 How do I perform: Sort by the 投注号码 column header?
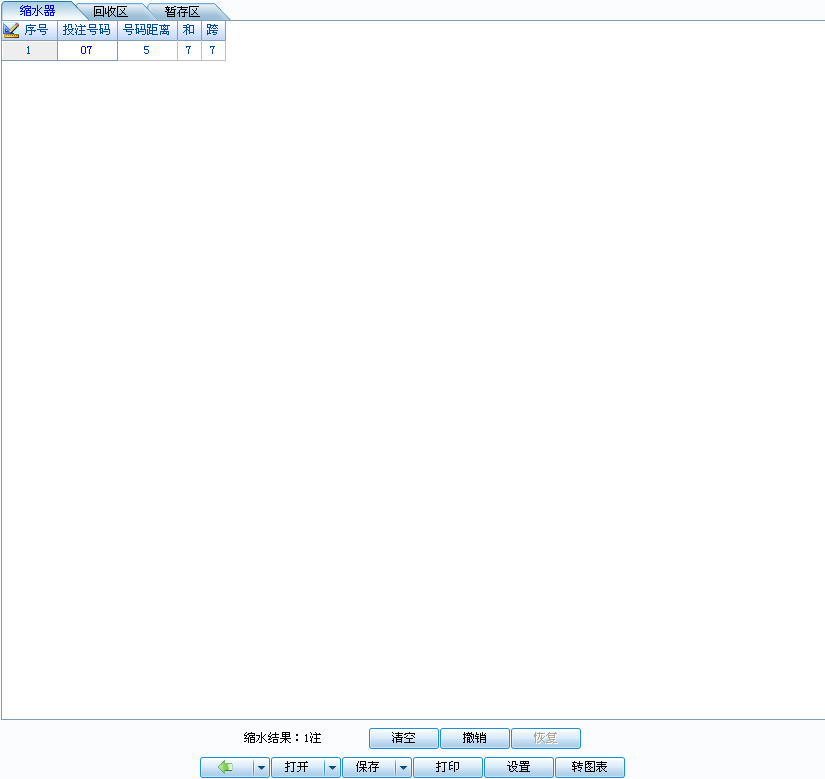(x=87, y=31)
